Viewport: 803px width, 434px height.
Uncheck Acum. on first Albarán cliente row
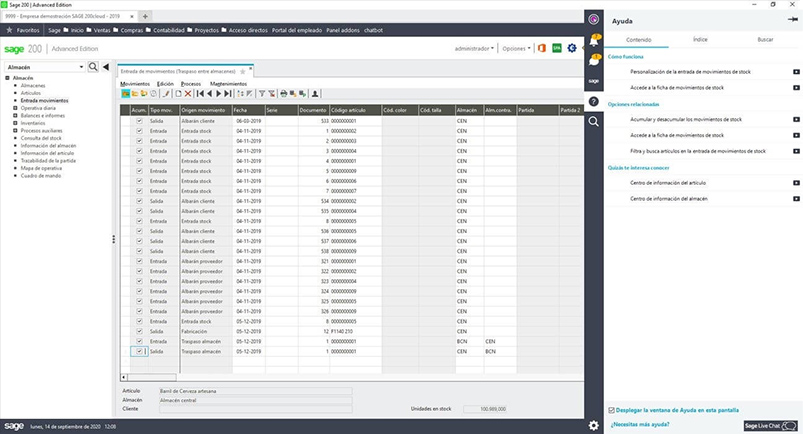139,121
